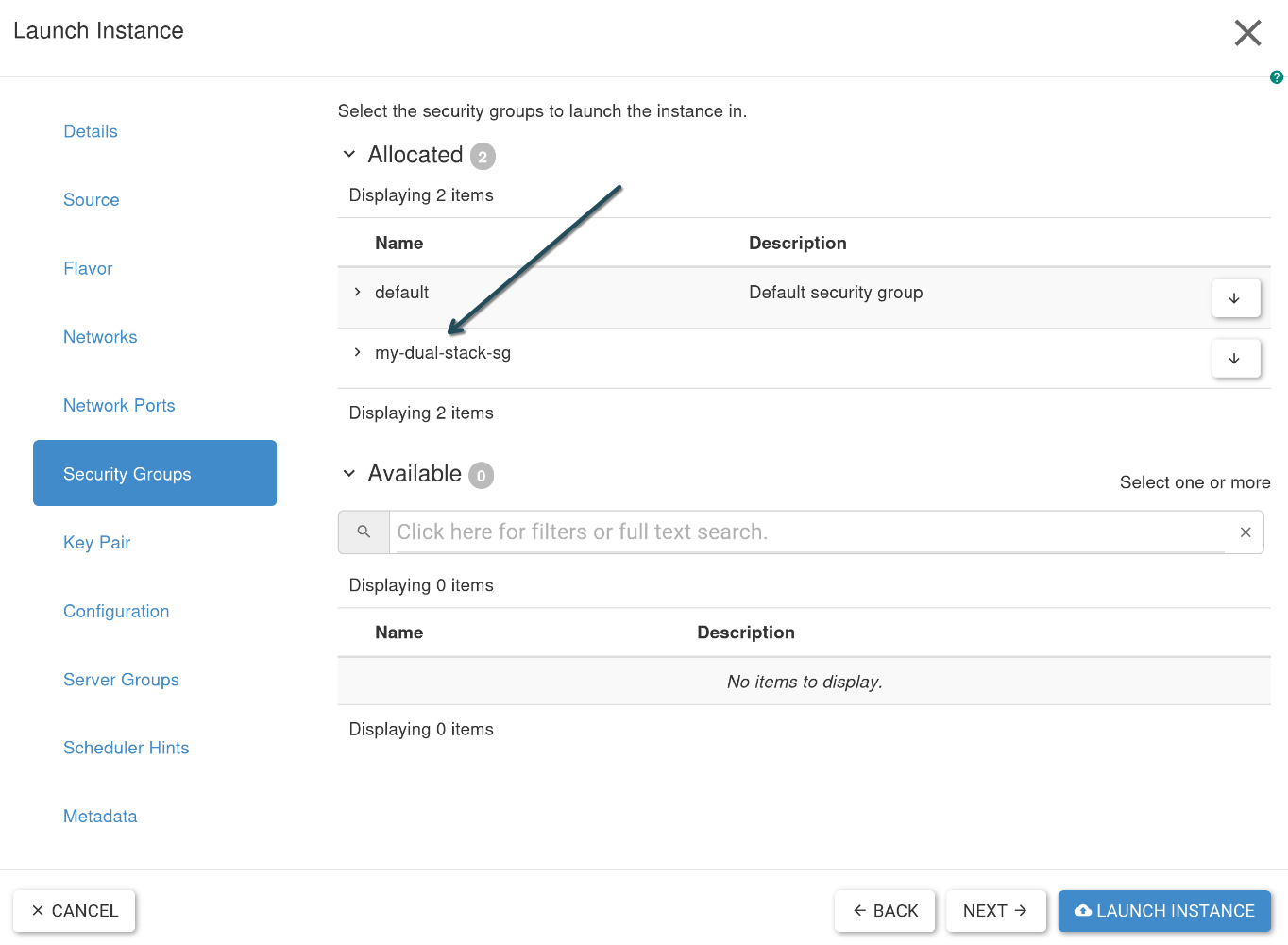Click the 'Select one or more' text
The height and width of the screenshot is (945, 1288).
pyautogui.click(x=1195, y=482)
